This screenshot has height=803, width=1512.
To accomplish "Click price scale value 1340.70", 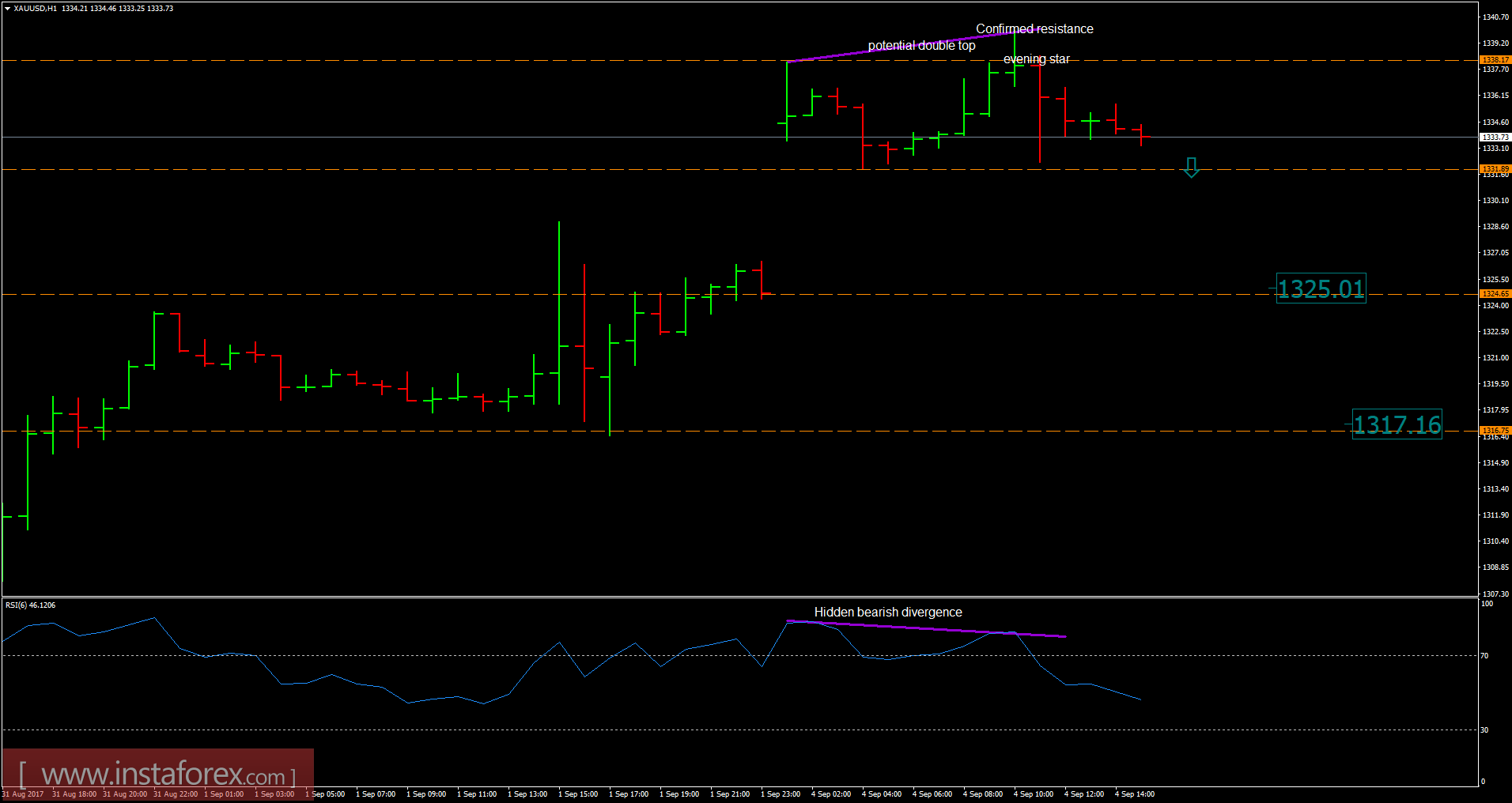I will [1495, 17].
